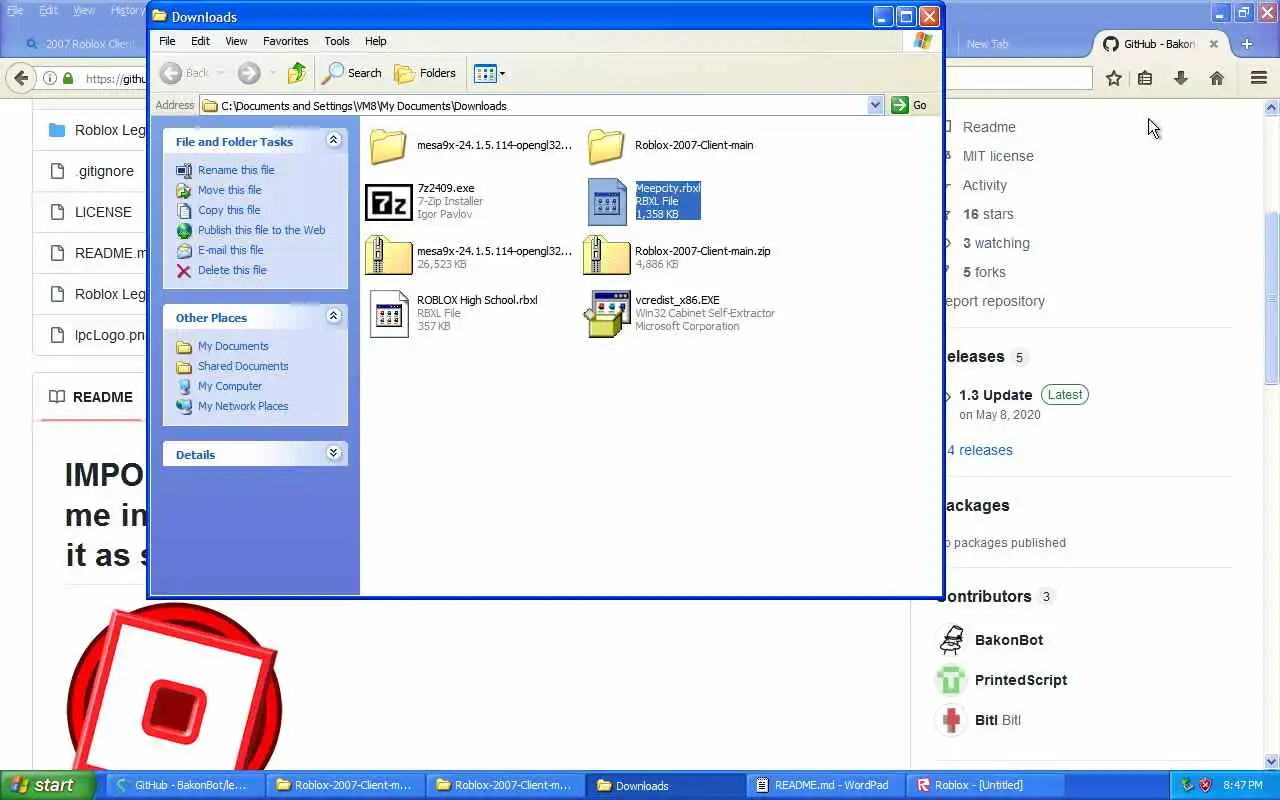
Task: Open Search in Explorer toolbar
Action: point(352,73)
